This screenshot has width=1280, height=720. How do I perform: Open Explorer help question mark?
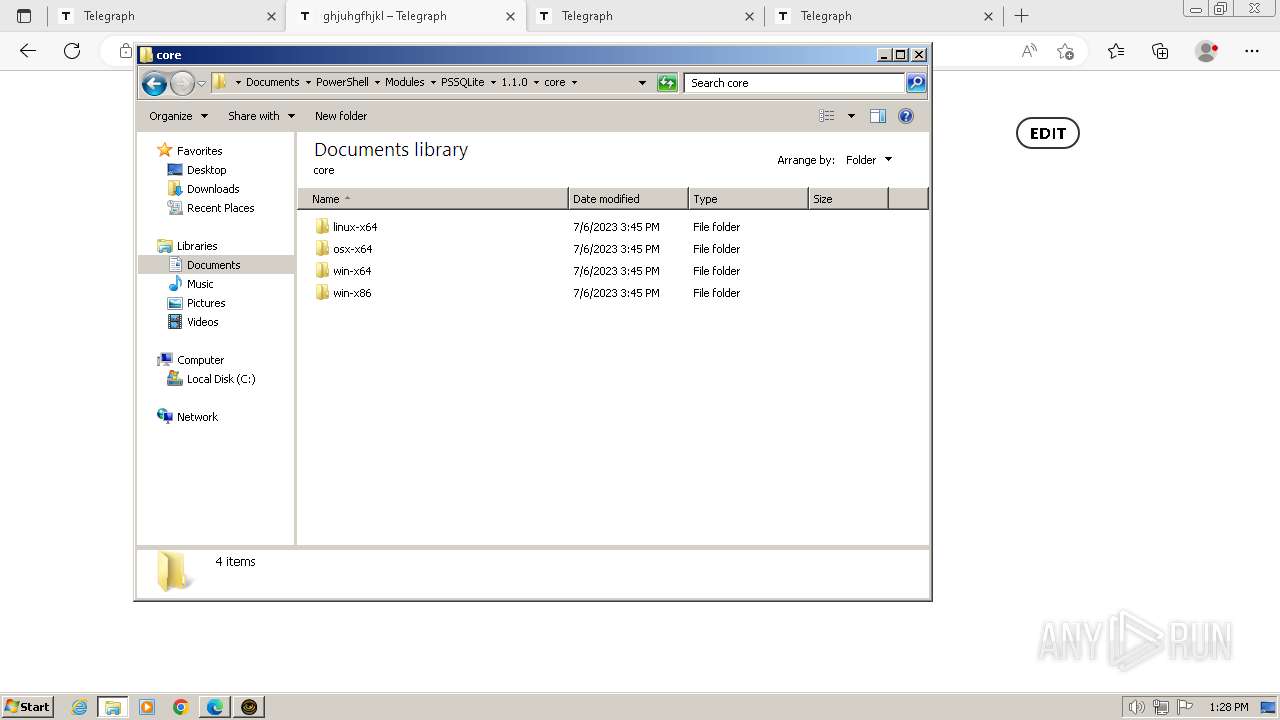click(906, 116)
